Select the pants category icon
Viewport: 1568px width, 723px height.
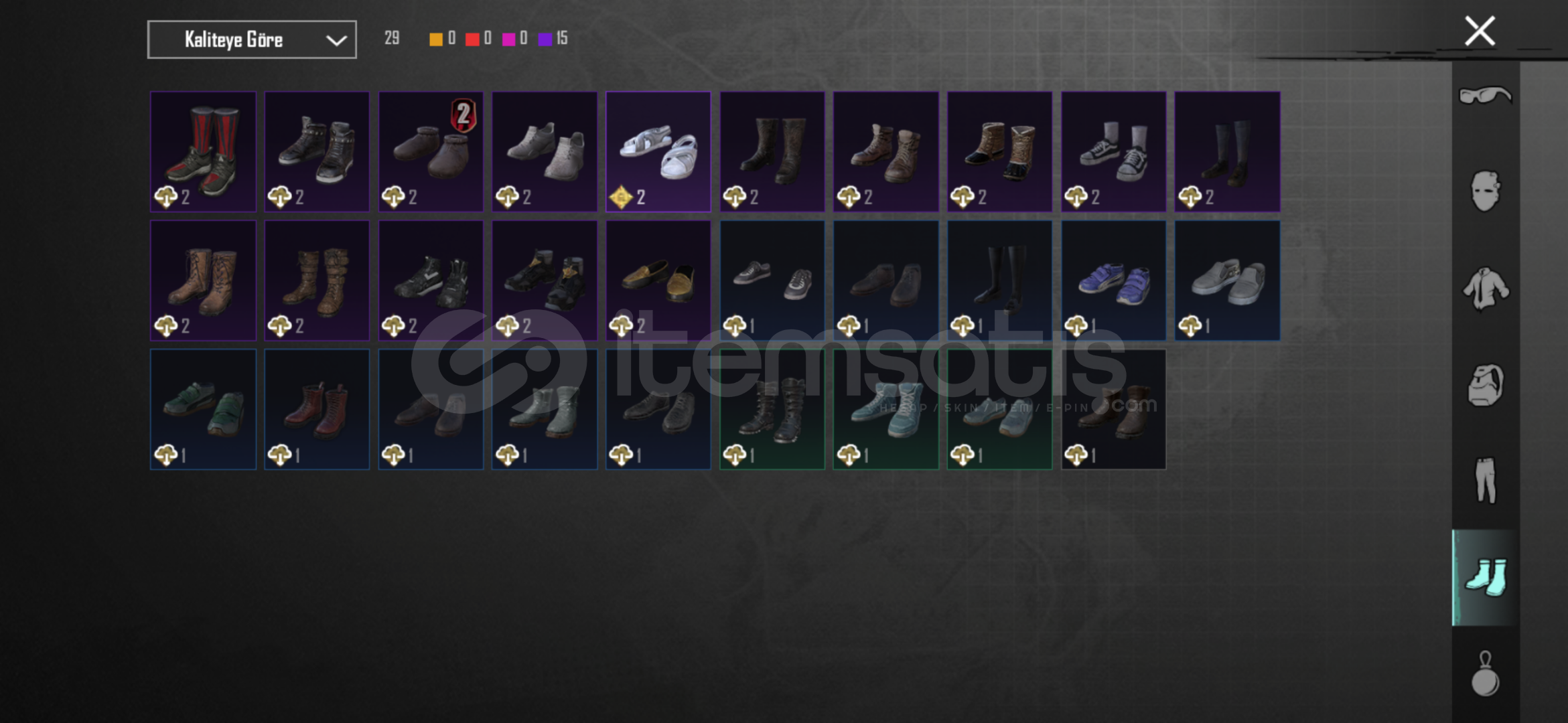coord(1485,480)
